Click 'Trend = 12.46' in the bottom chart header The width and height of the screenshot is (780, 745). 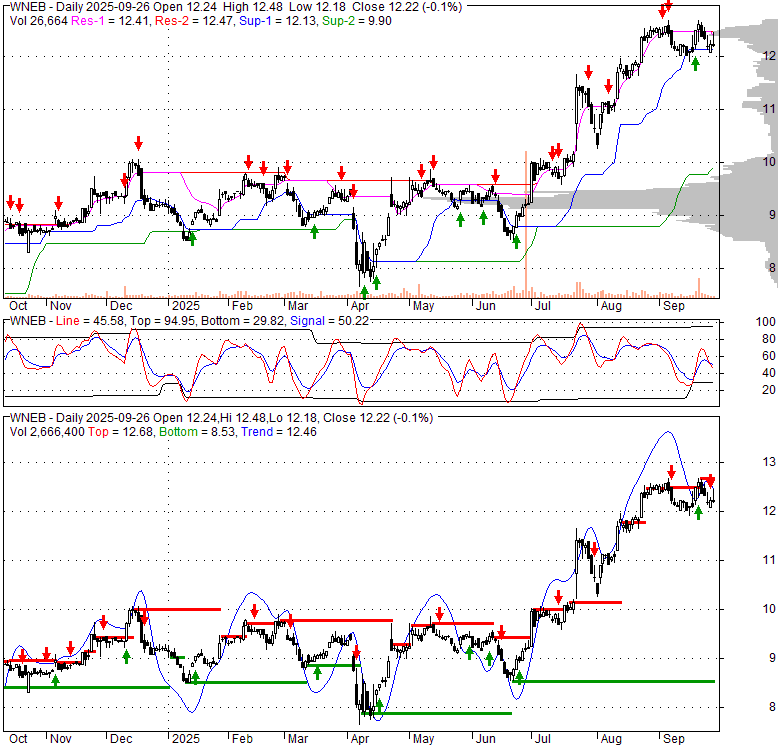tap(279, 432)
